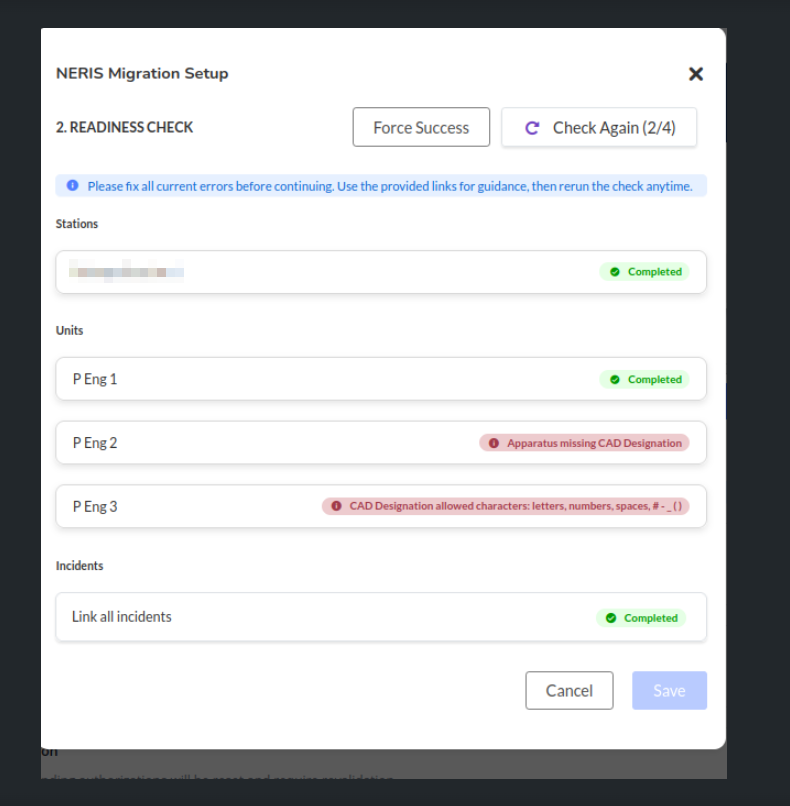Click green check icon for Link all incidents

610,618
